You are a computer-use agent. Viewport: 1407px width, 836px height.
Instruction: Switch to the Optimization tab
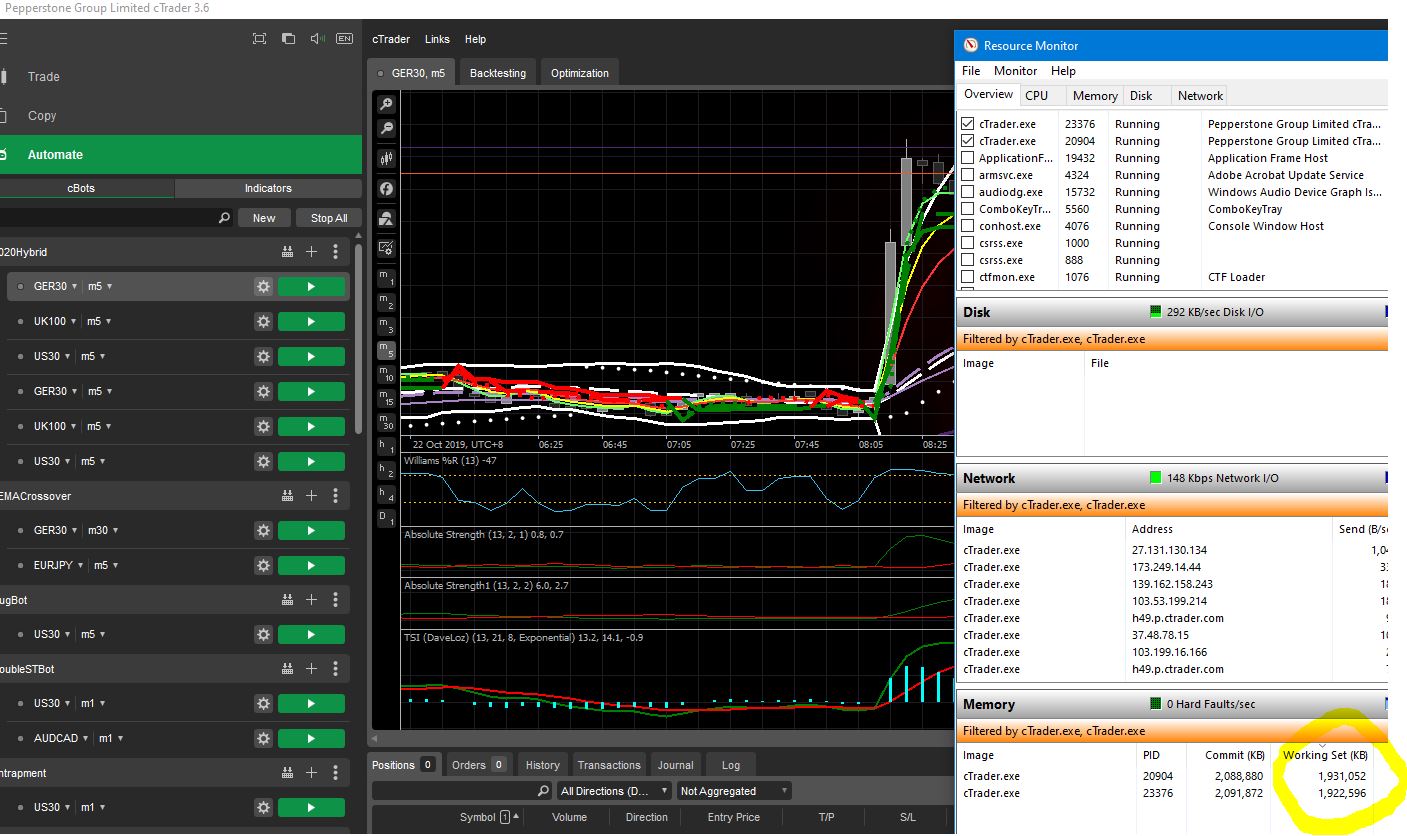580,73
